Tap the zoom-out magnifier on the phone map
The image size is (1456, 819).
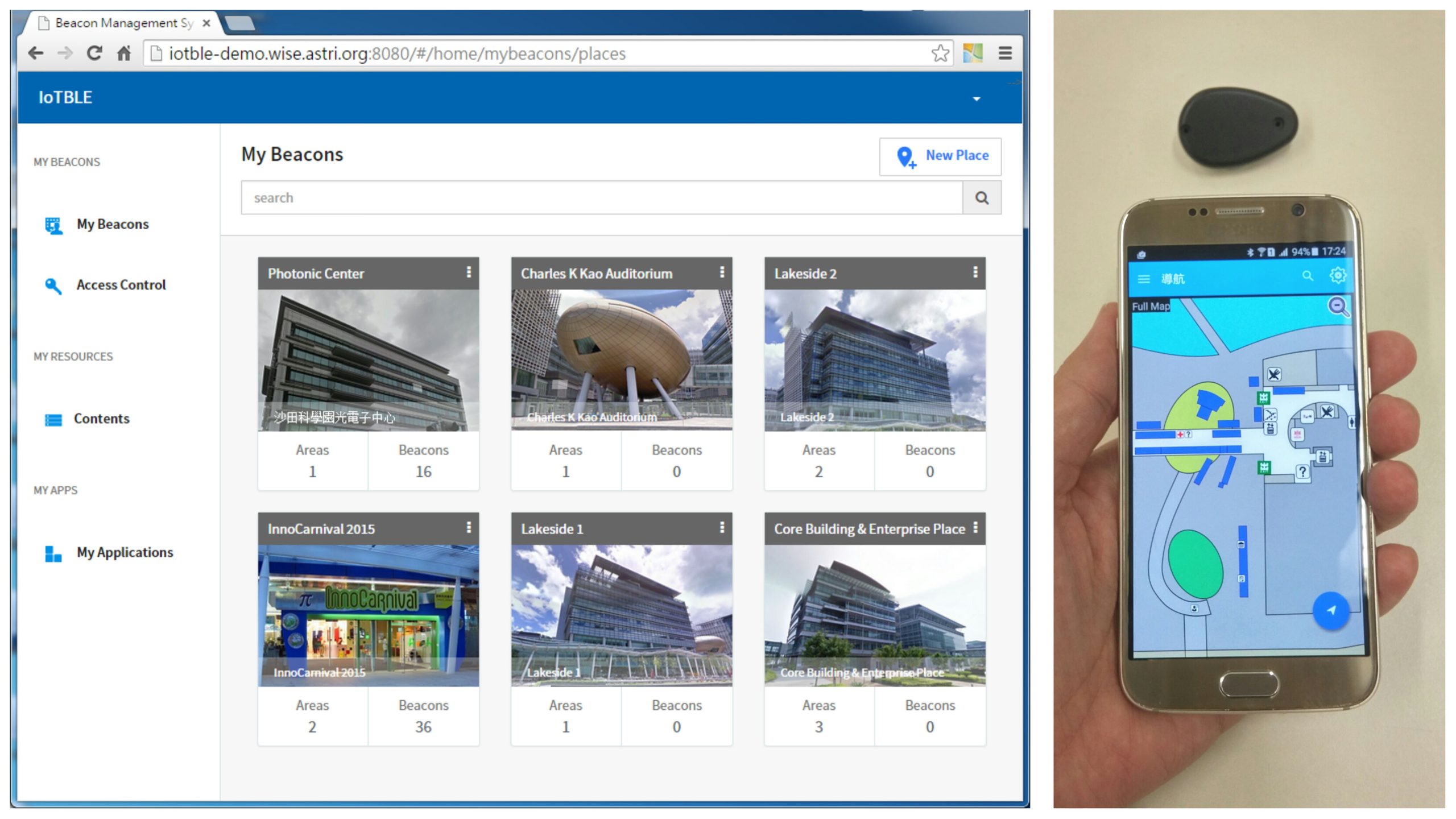click(1338, 307)
